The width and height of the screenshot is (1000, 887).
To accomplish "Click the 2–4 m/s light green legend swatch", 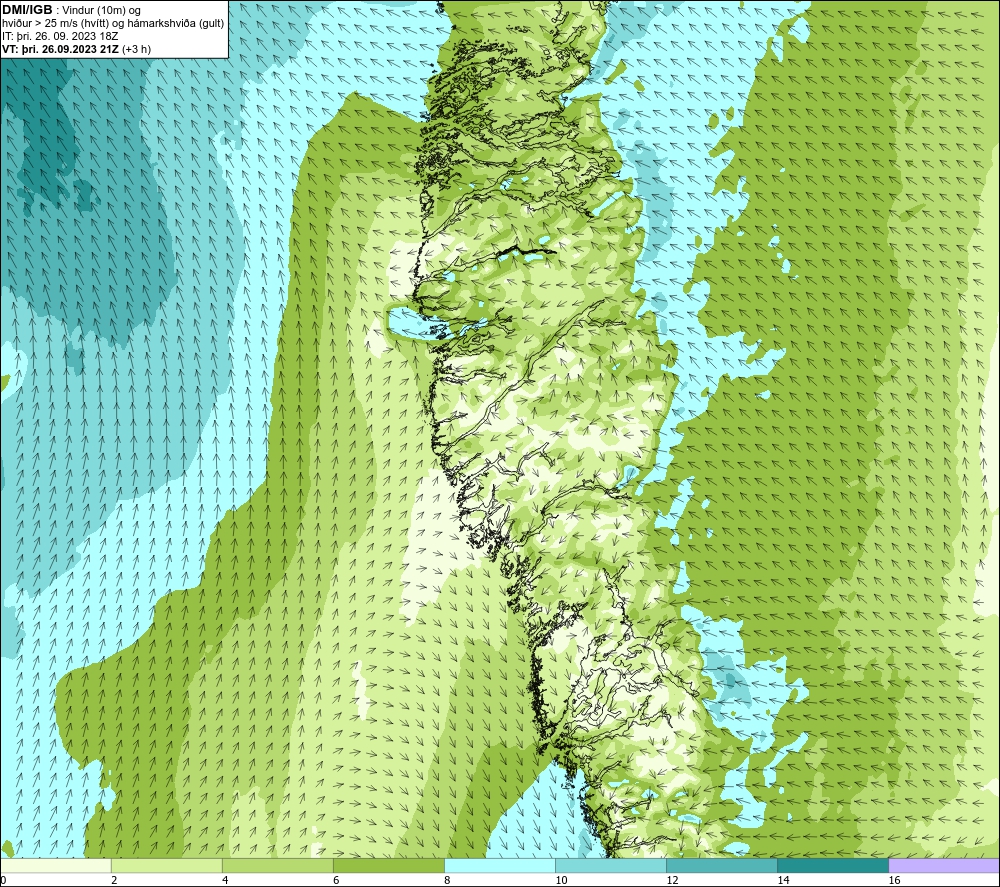I will coord(166,866).
